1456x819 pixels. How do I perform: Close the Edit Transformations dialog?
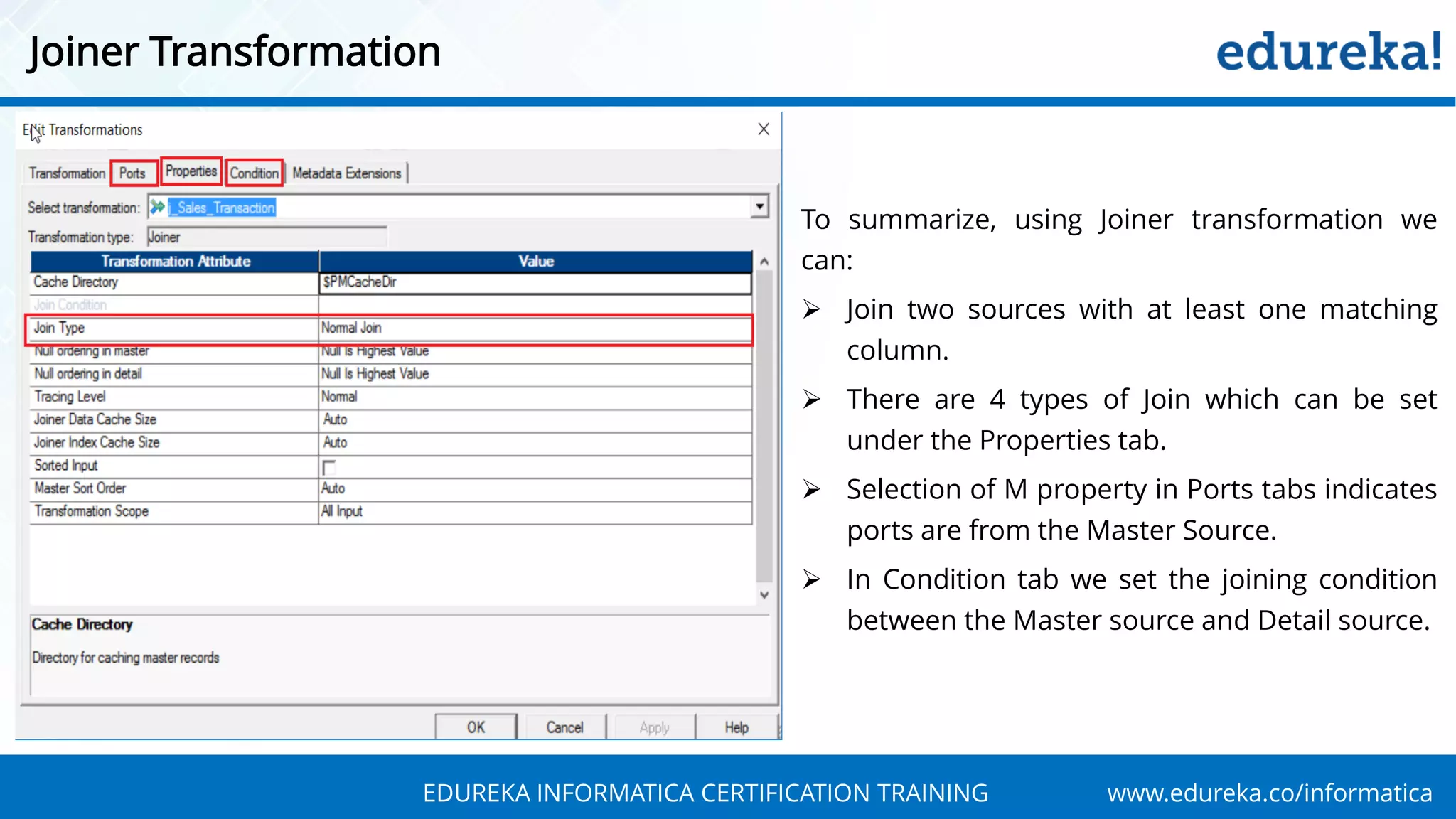[764, 129]
